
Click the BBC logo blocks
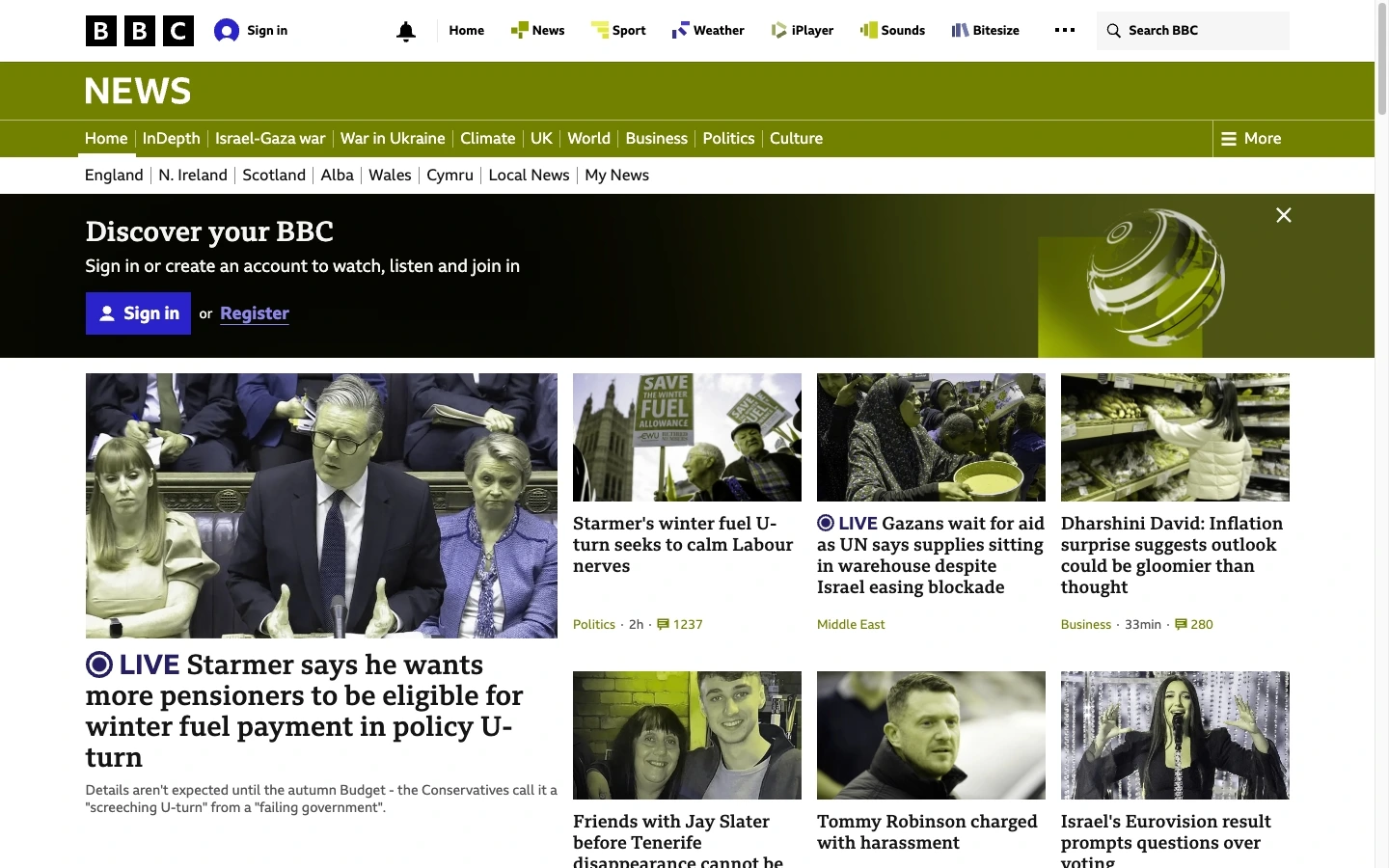pos(140,31)
